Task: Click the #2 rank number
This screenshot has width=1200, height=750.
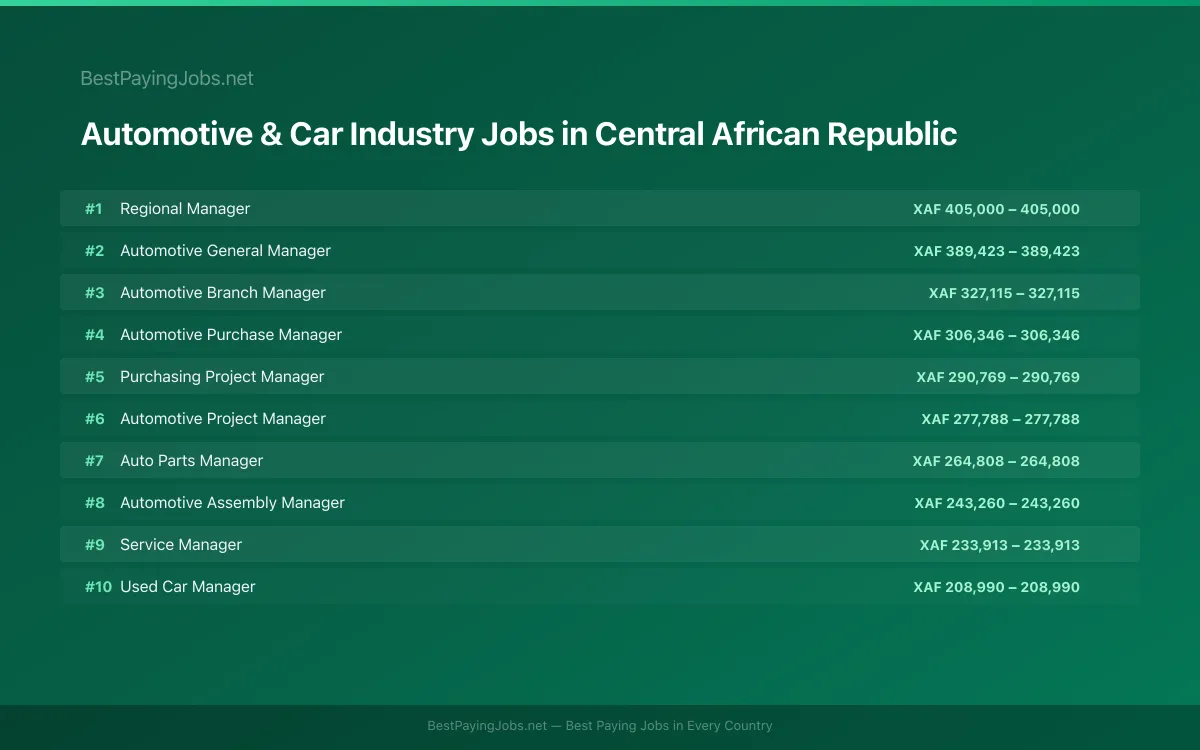Action: pos(94,251)
